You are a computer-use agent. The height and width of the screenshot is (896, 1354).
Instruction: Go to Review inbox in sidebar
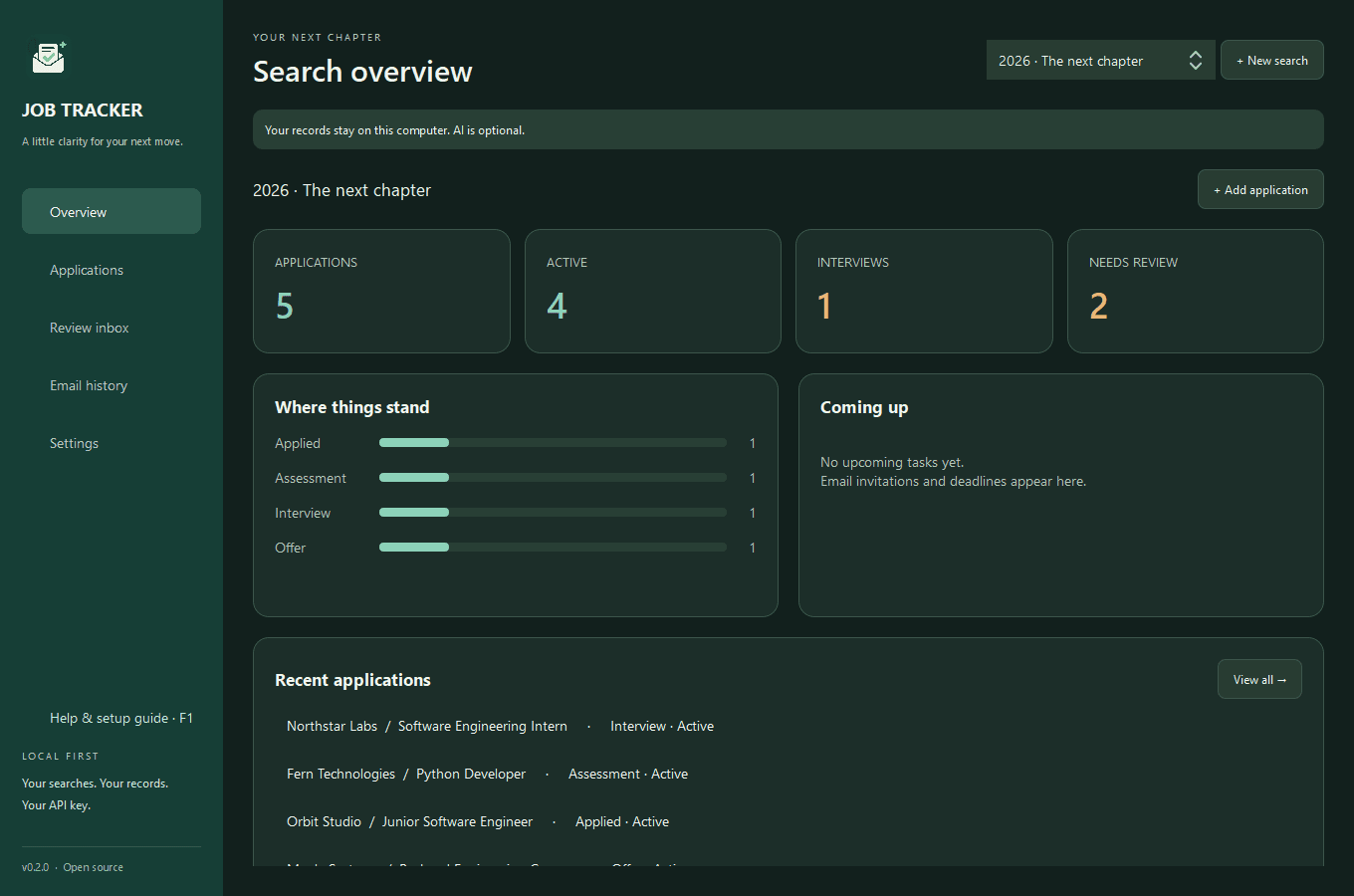(112, 328)
